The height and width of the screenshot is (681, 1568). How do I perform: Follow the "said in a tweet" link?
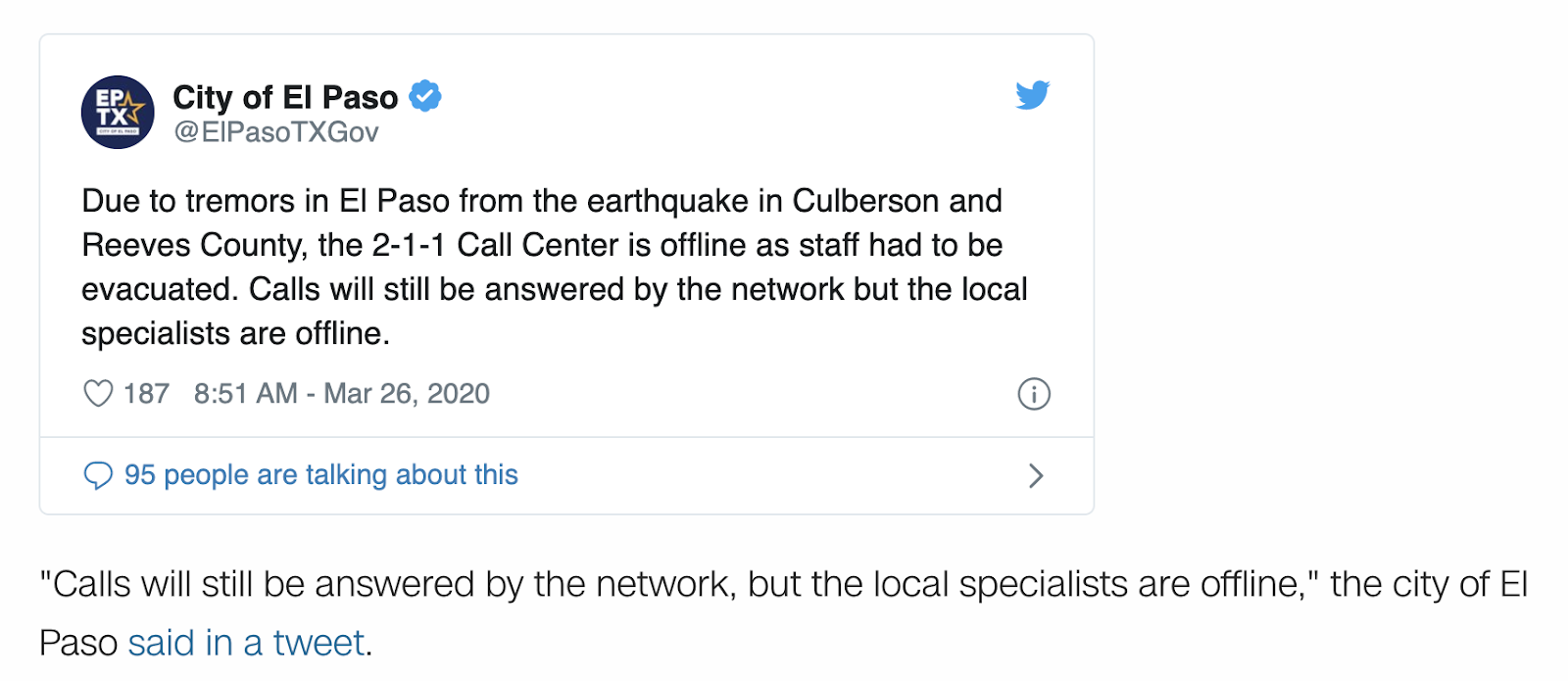click(246, 643)
